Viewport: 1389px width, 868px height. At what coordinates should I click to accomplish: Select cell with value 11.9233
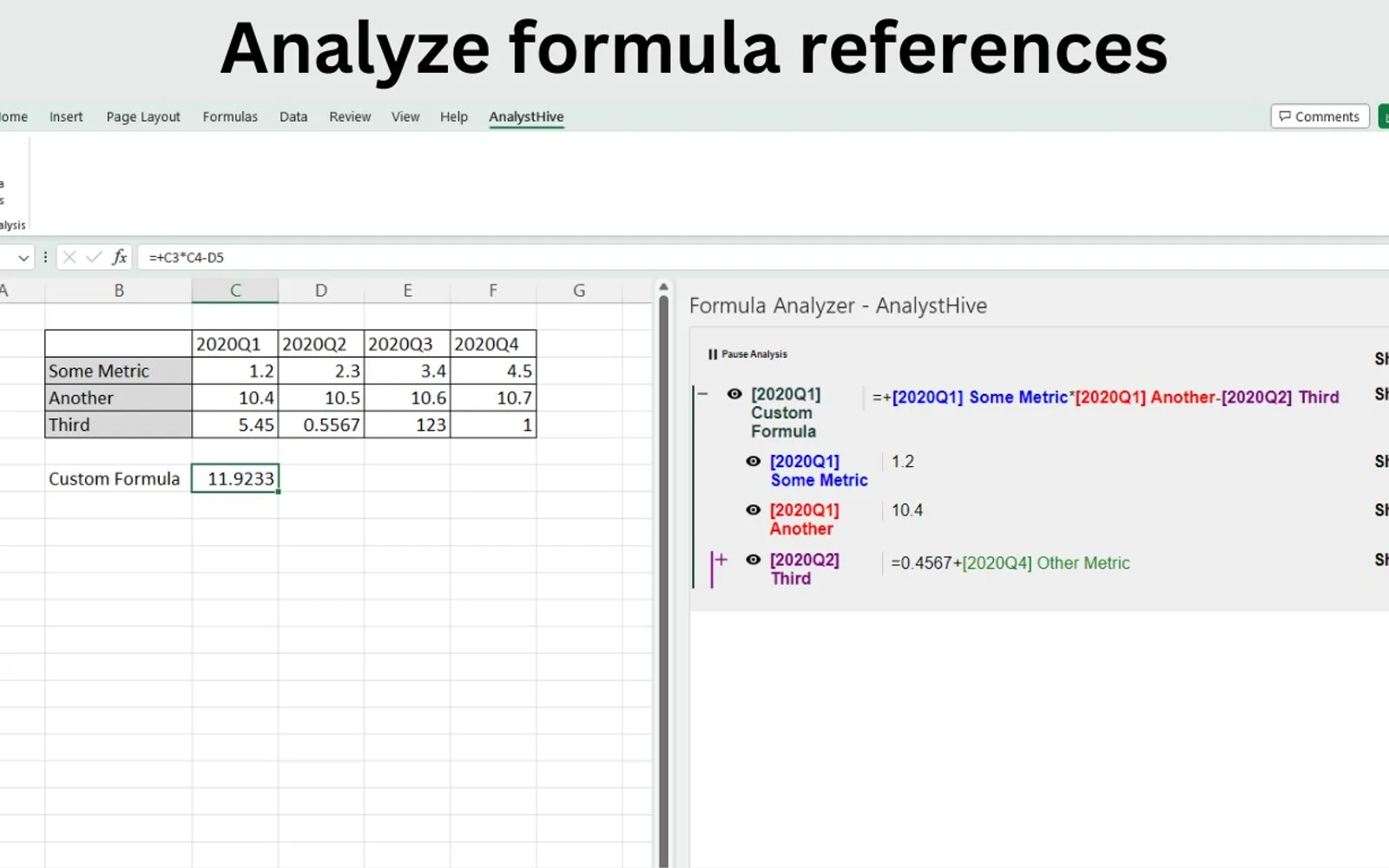tap(235, 478)
